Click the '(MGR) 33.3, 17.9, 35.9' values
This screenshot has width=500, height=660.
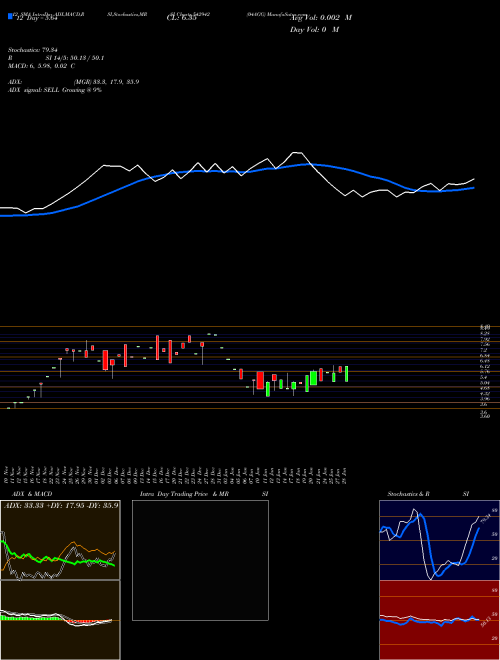tap(106, 82)
